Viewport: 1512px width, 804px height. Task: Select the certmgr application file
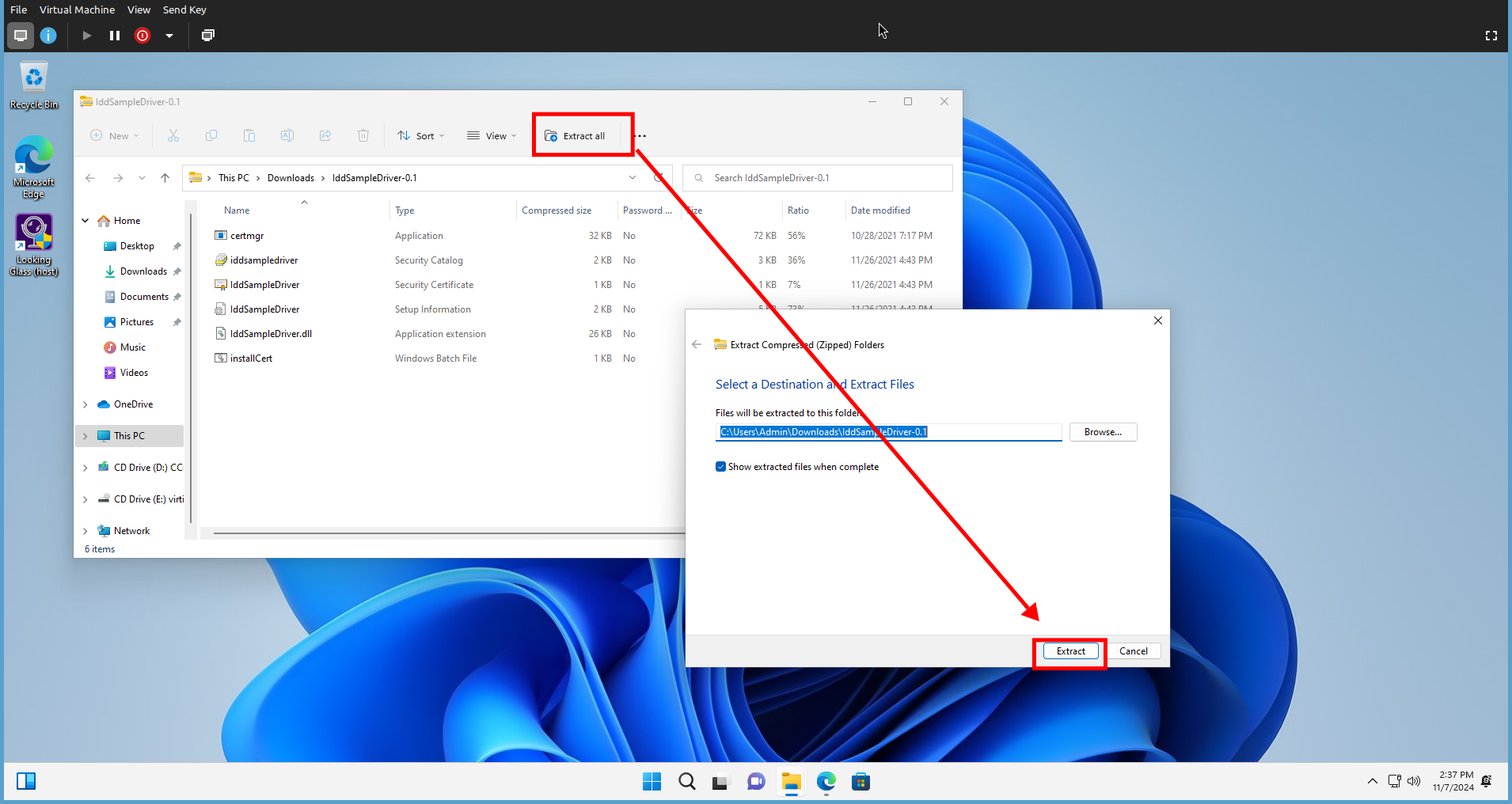click(247, 236)
